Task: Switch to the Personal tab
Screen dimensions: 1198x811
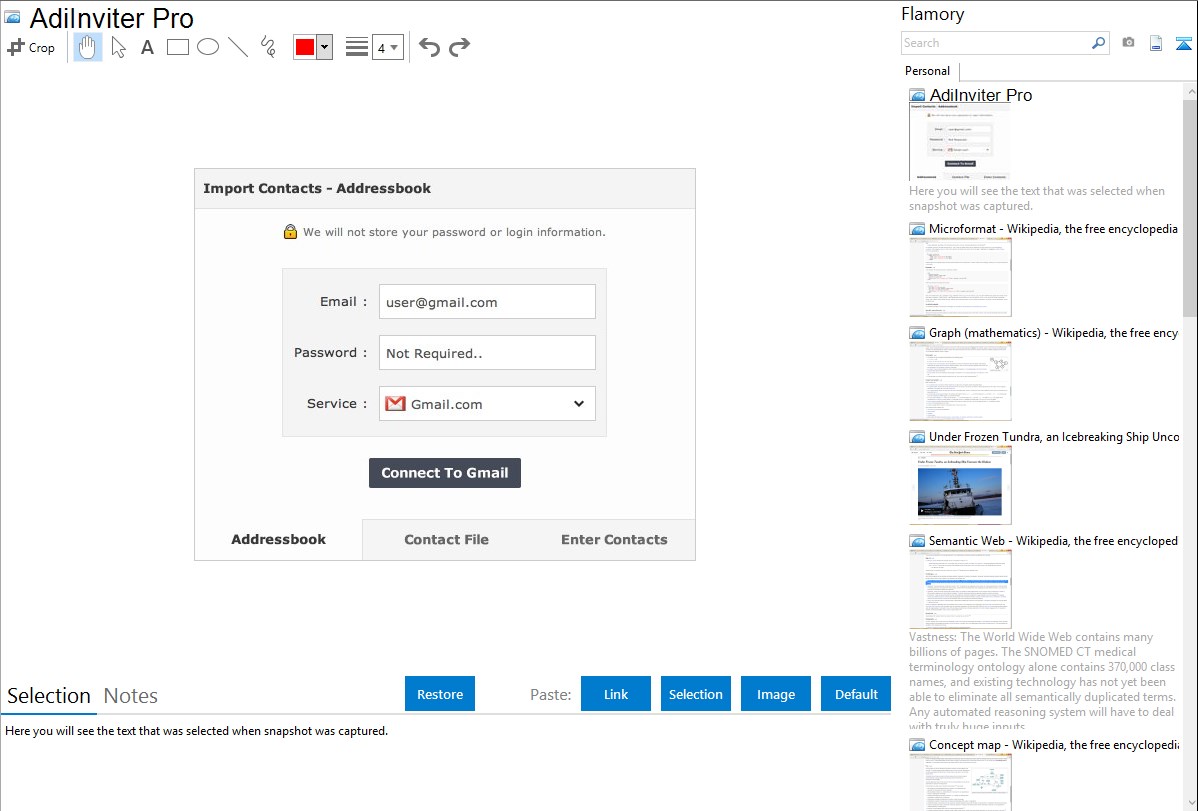Action: (x=928, y=71)
